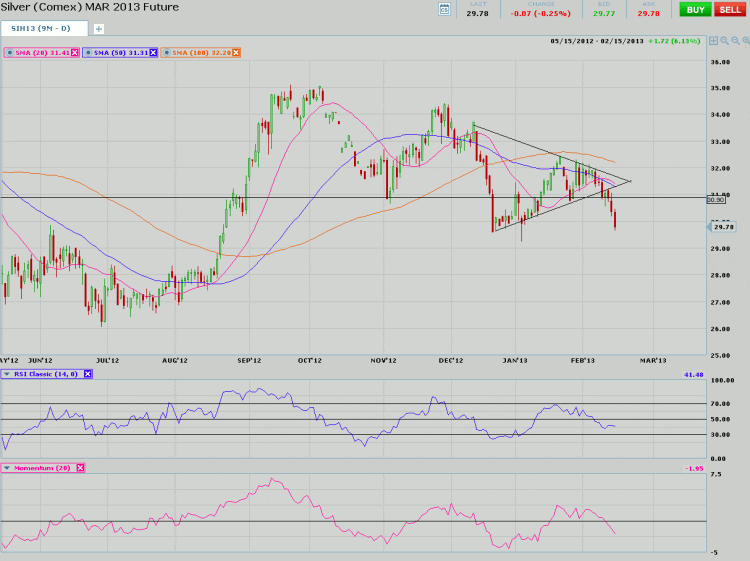
Task: Click the 30.90 price marker on axis
Action: click(715, 200)
